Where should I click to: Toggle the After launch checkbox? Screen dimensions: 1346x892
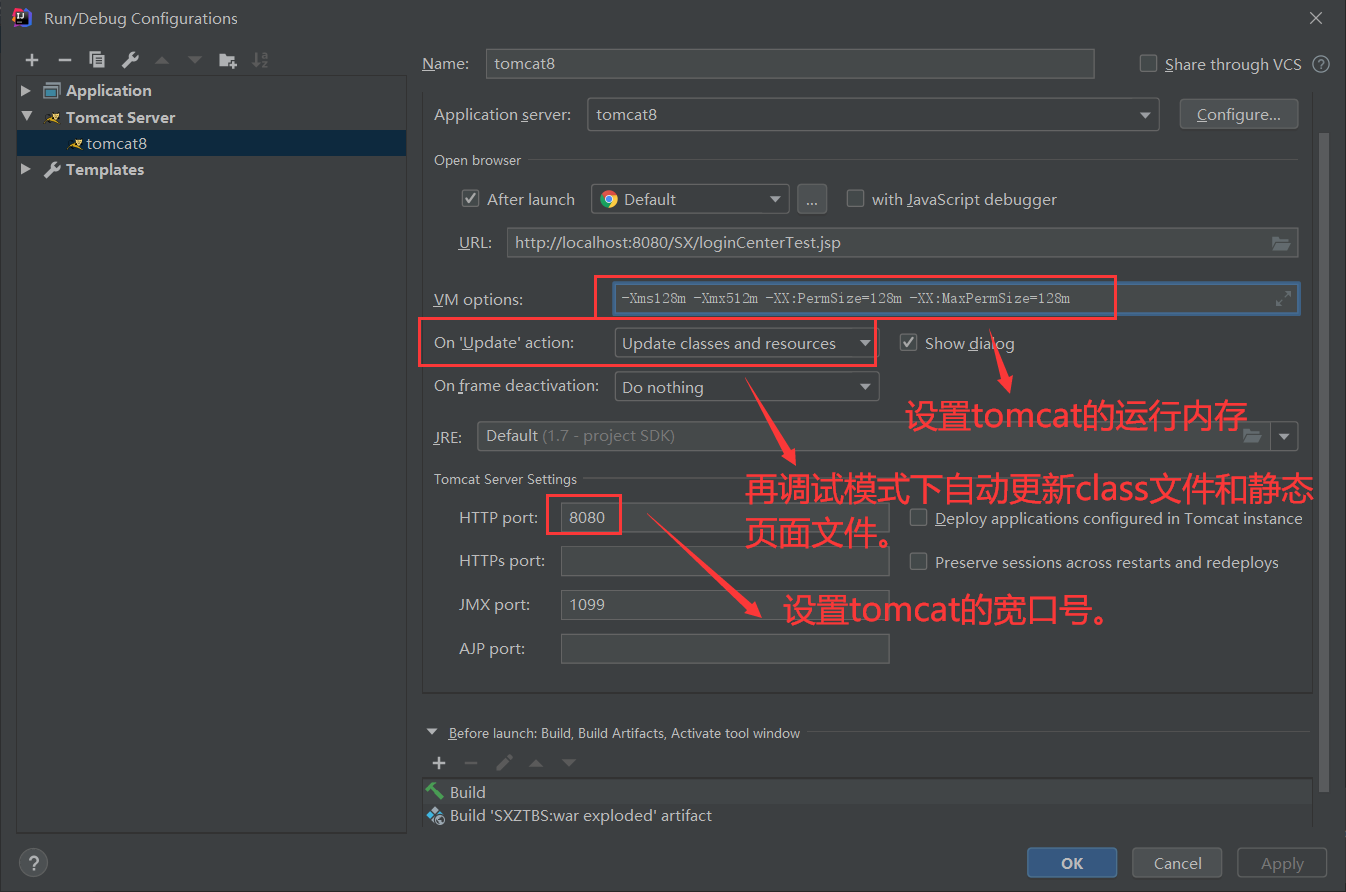click(x=470, y=198)
